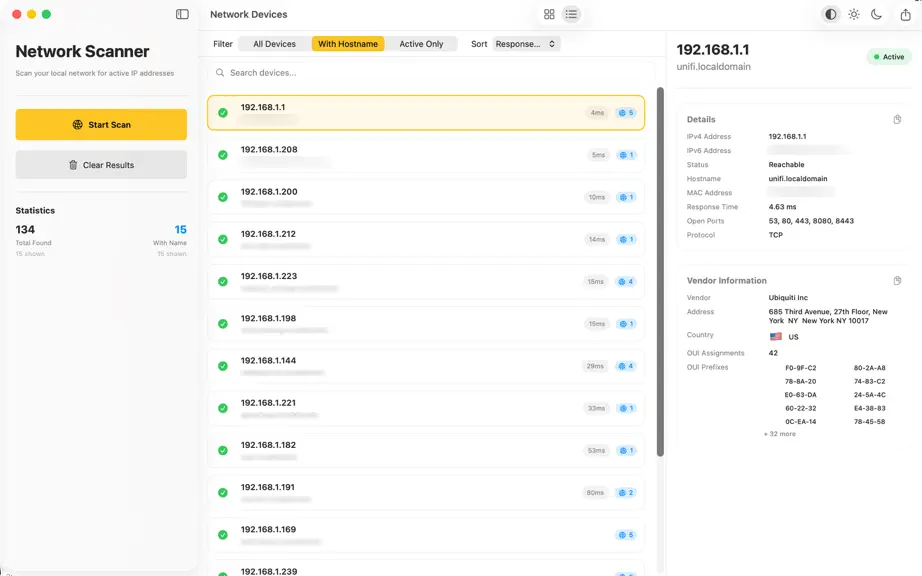Select dark mode moon icon

pyautogui.click(x=876, y=14)
